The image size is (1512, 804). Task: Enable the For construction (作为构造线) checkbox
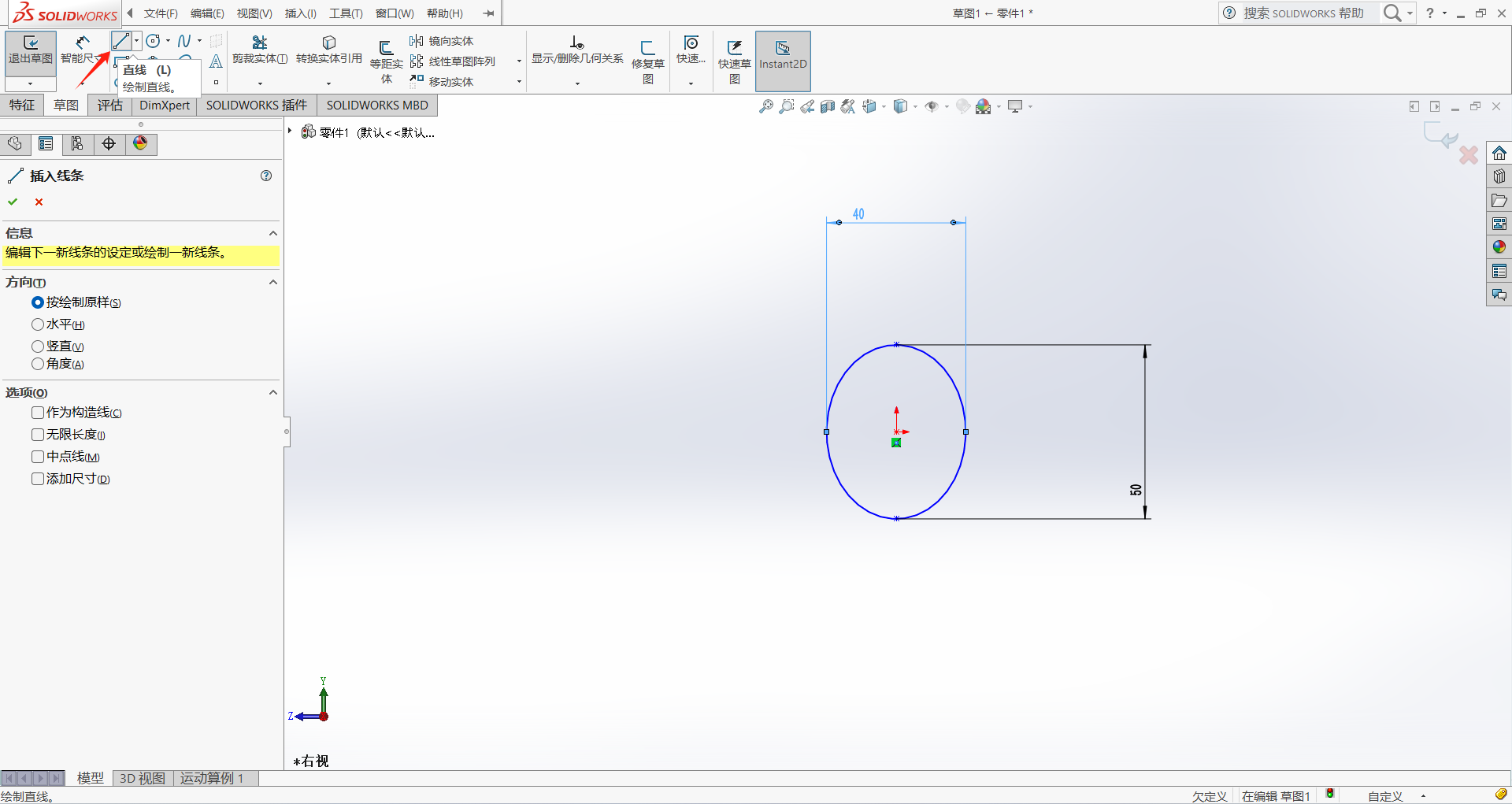pos(38,413)
